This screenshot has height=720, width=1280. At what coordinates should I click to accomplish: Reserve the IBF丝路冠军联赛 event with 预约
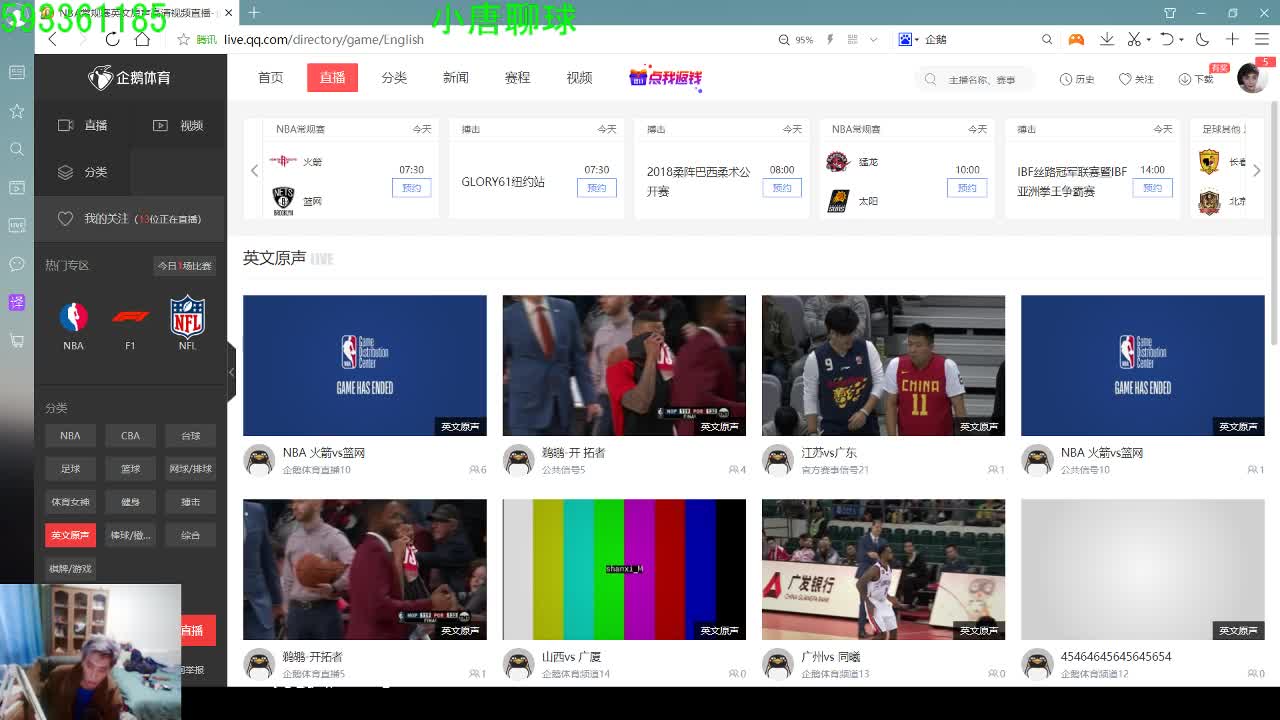coord(1153,188)
